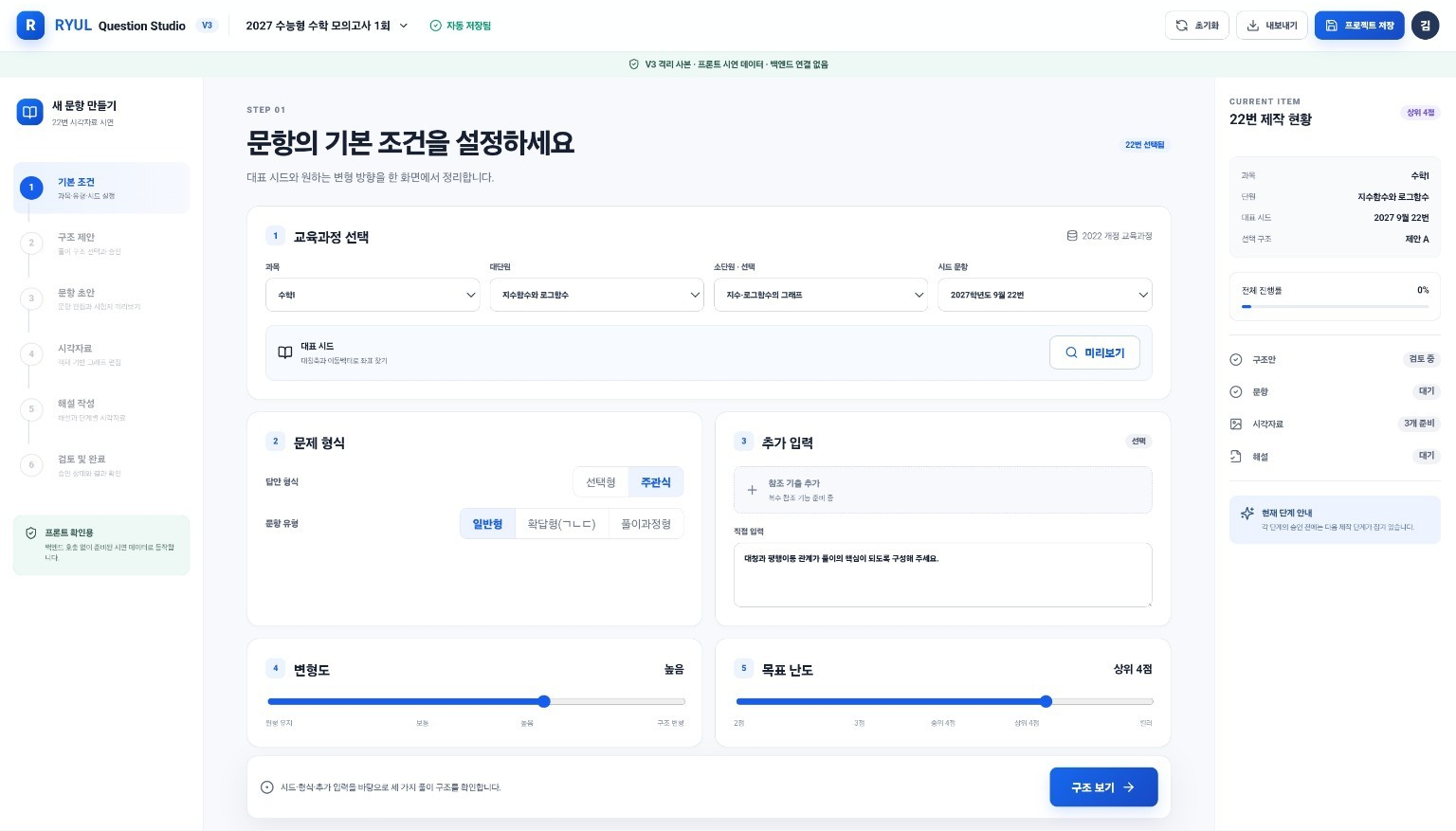
Task: Open the 소단원 dropdown 지수·로그함수의 그래프
Action: (821, 295)
